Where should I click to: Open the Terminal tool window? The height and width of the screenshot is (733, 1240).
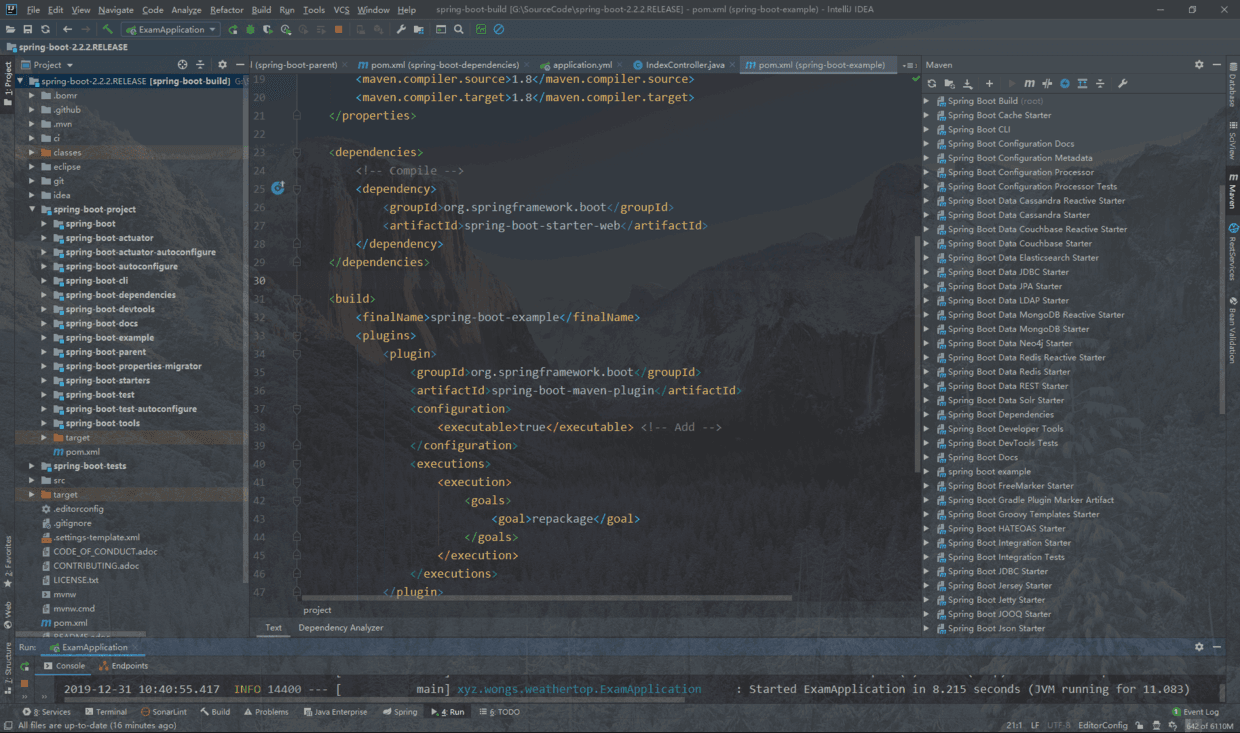point(104,712)
